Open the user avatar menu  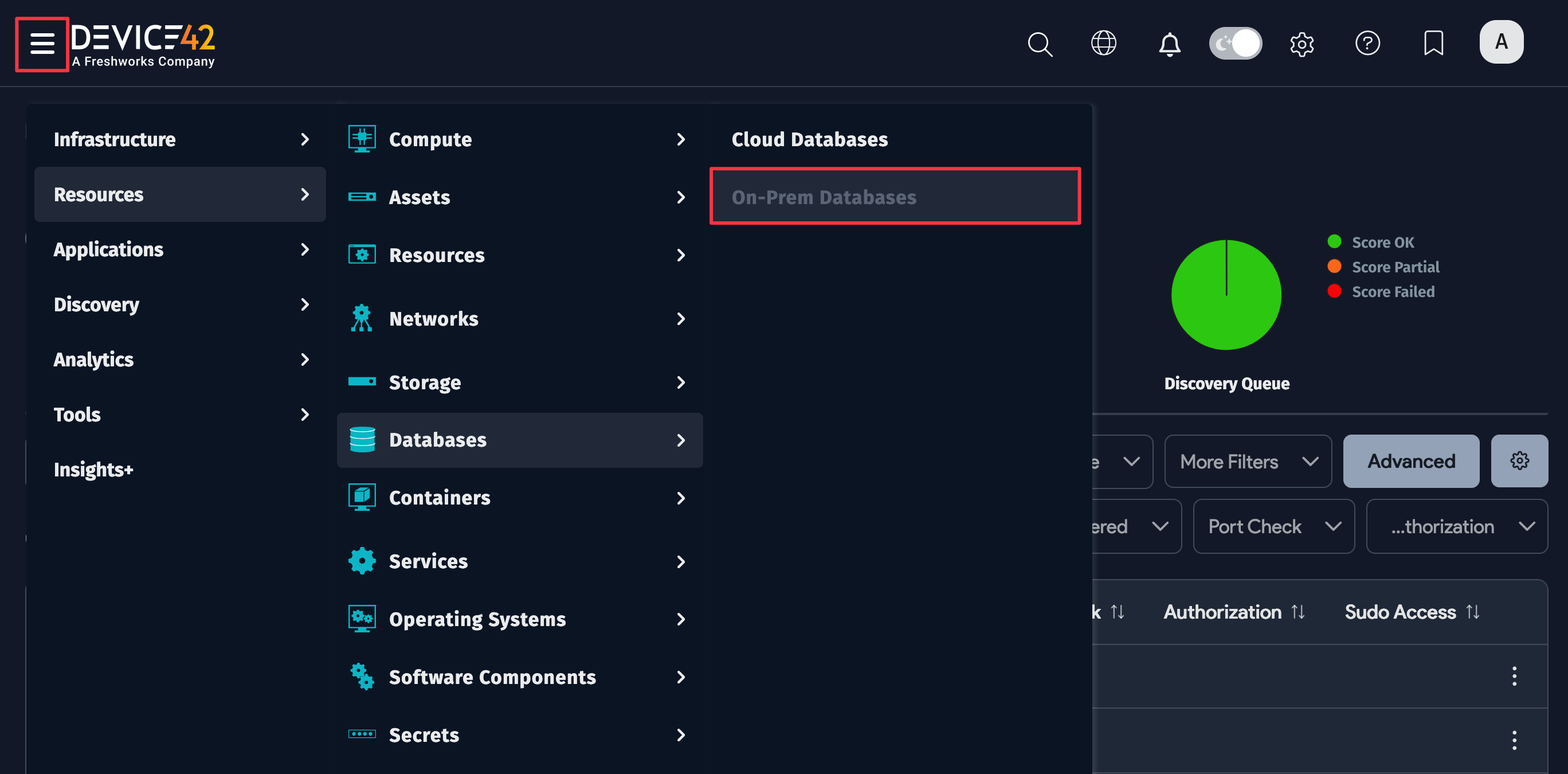click(x=1501, y=42)
